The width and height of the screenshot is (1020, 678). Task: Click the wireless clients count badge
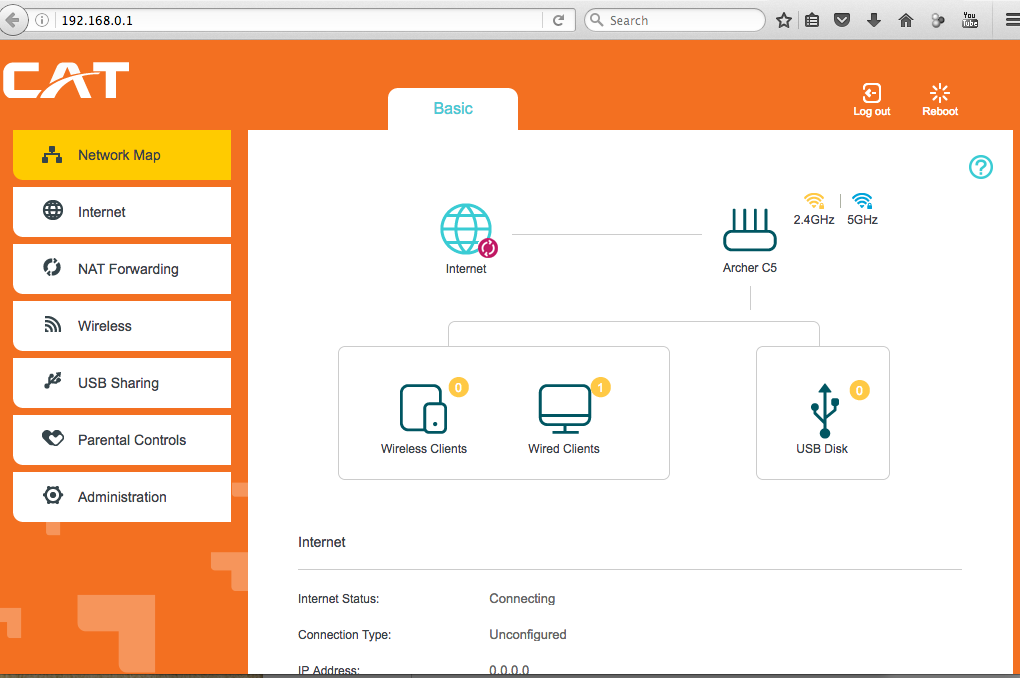pyautogui.click(x=459, y=388)
